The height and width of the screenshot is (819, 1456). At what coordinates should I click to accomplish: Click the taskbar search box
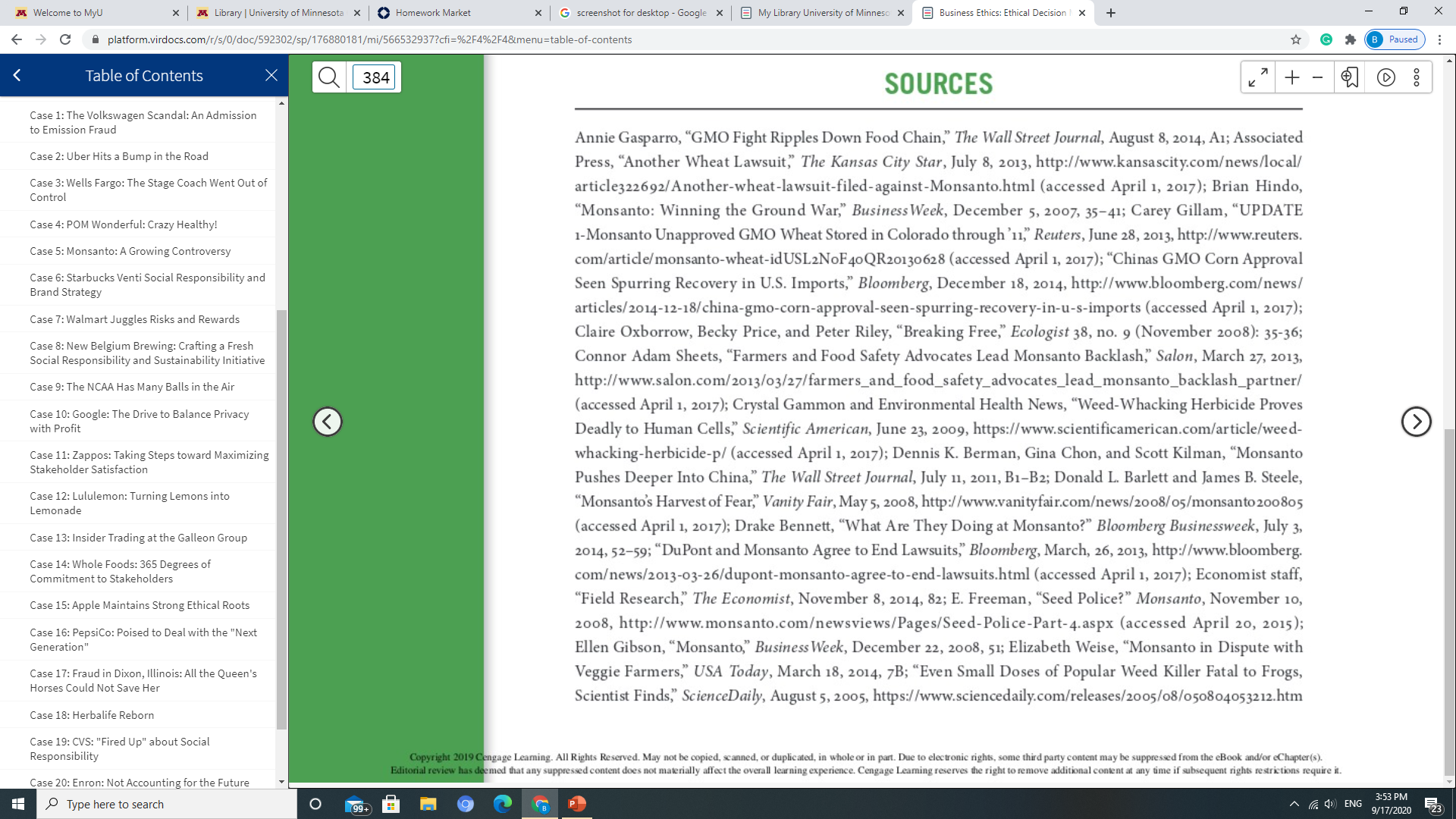(167, 804)
